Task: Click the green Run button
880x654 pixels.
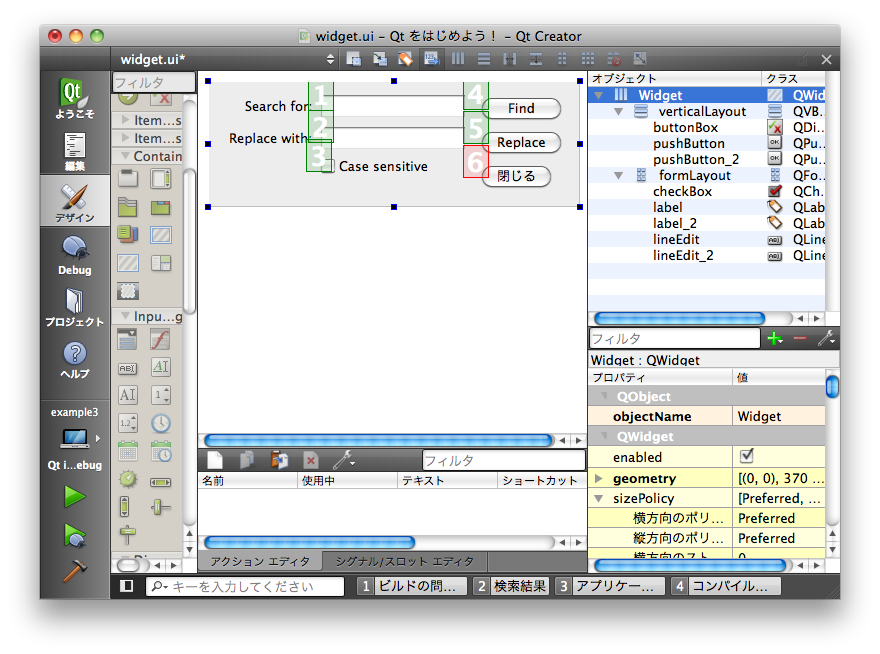Action: tap(74, 496)
